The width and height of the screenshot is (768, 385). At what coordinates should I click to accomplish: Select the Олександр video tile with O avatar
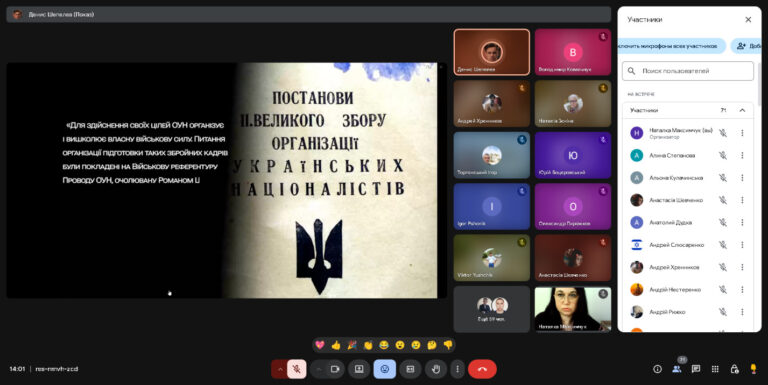click(573, 206)
